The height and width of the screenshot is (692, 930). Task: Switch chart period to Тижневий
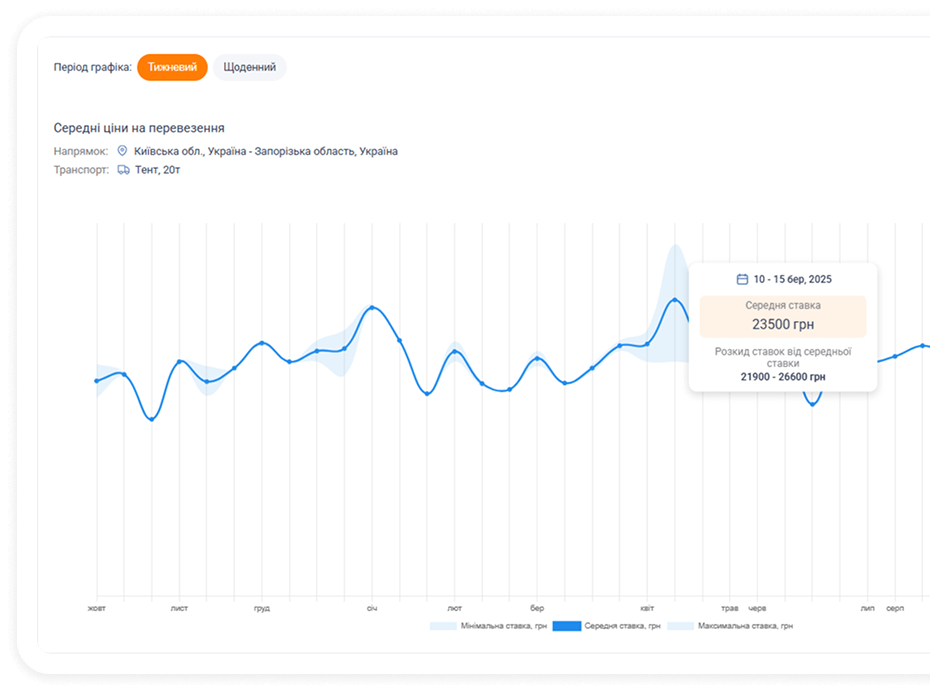pyautogui.click(x=172, y=67)
